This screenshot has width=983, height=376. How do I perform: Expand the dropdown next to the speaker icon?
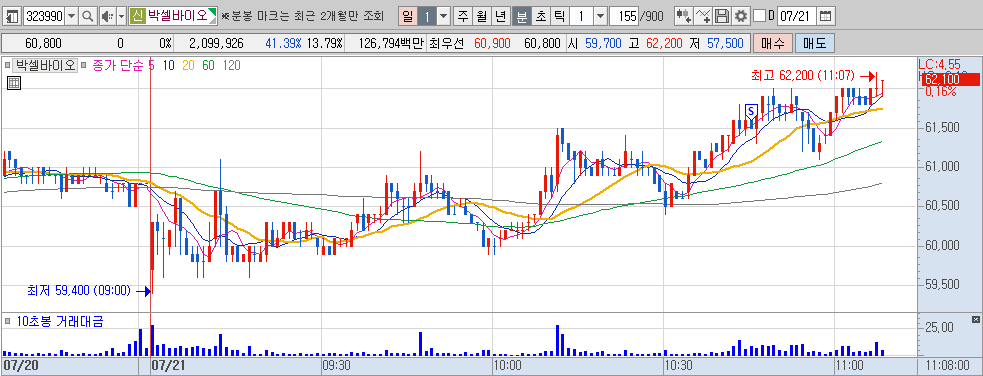coord(121,16)
